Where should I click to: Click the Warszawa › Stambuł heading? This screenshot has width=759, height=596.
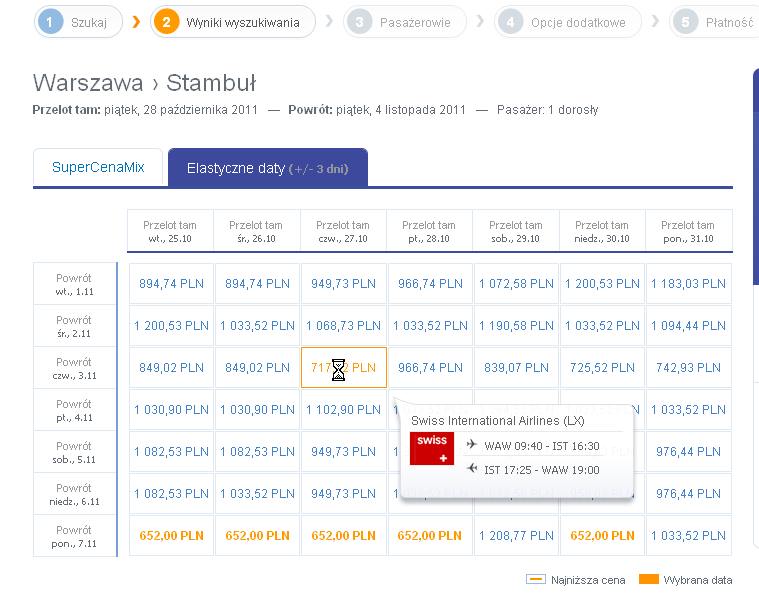(x=144, y=83)
